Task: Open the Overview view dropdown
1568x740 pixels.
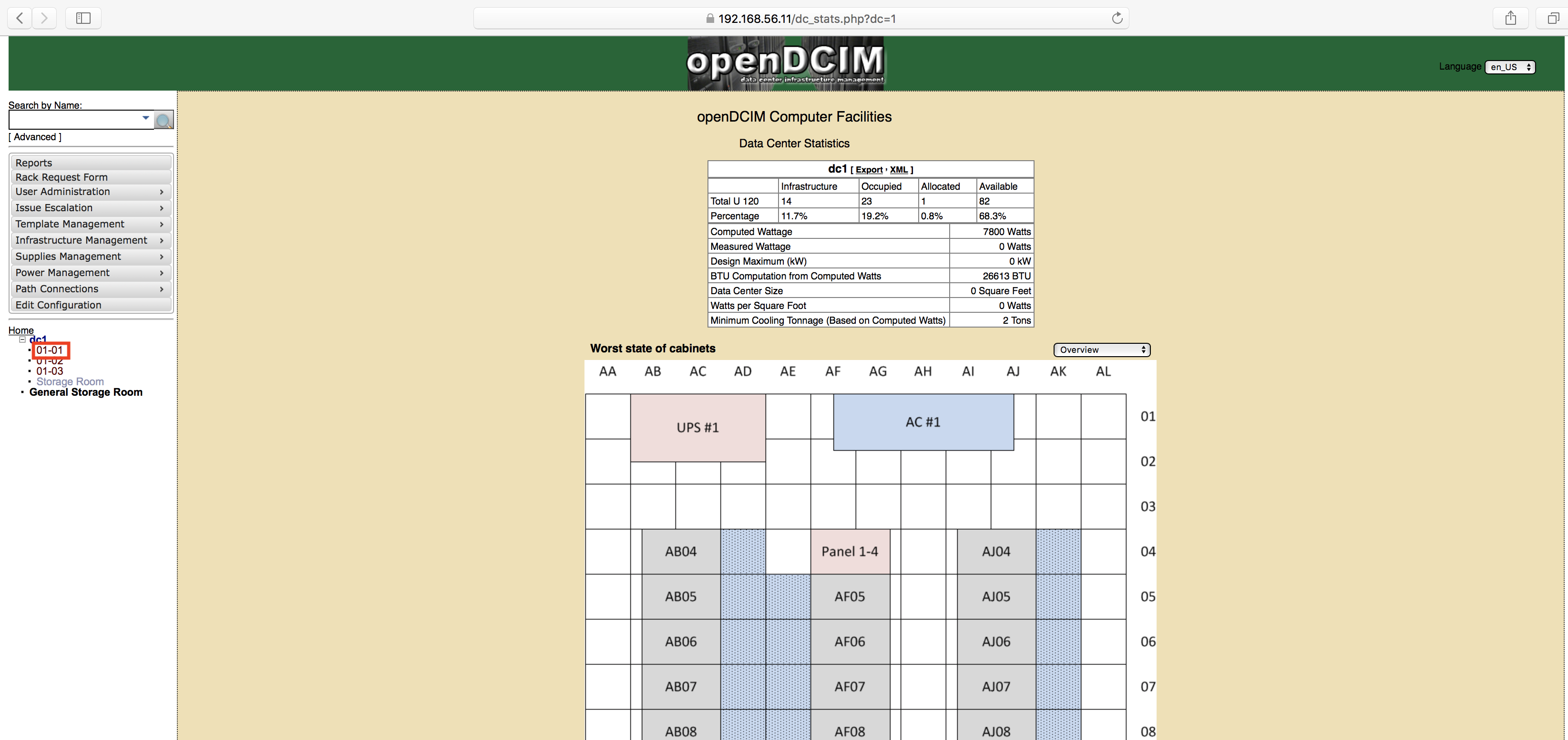Action: (x=1102, y=350)
